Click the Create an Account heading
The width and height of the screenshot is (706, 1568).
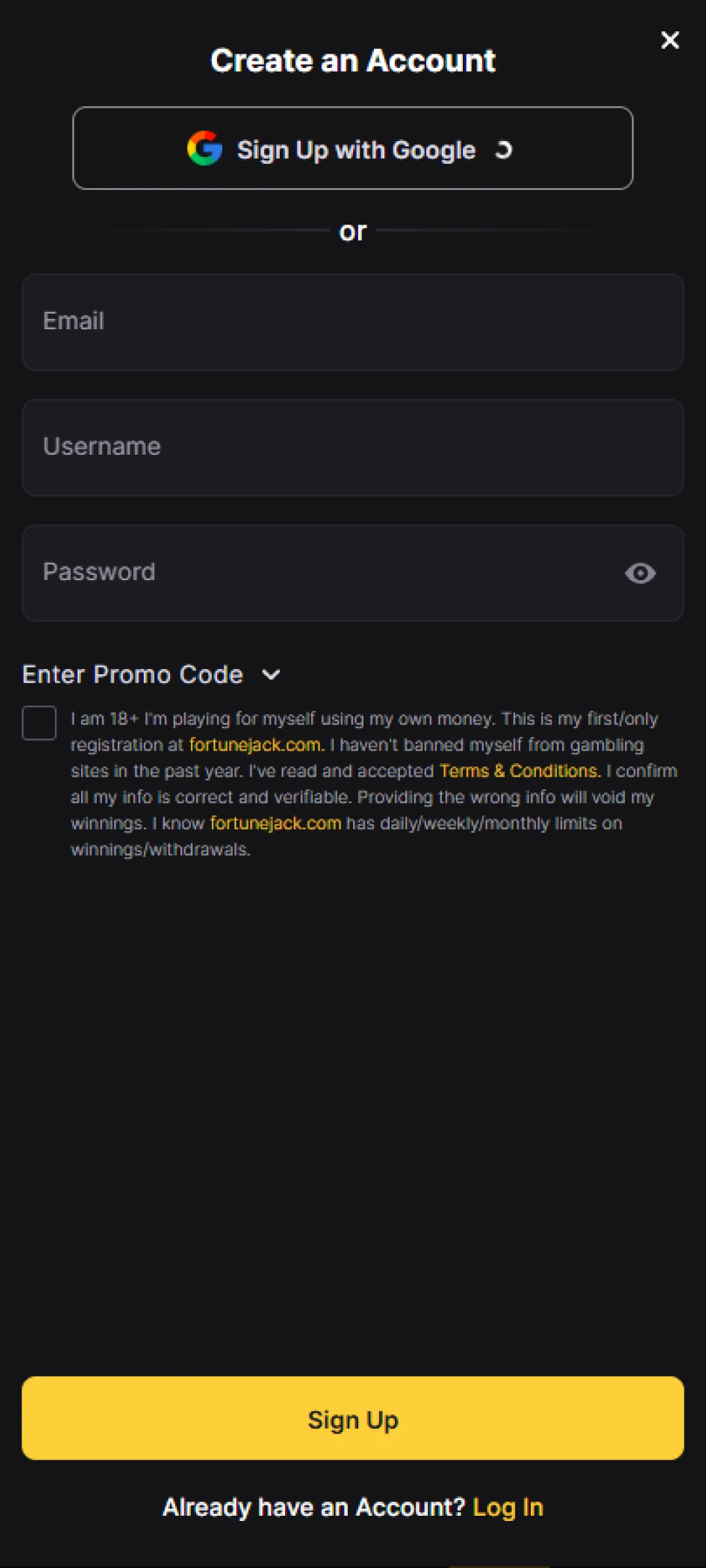pos(353,61)
